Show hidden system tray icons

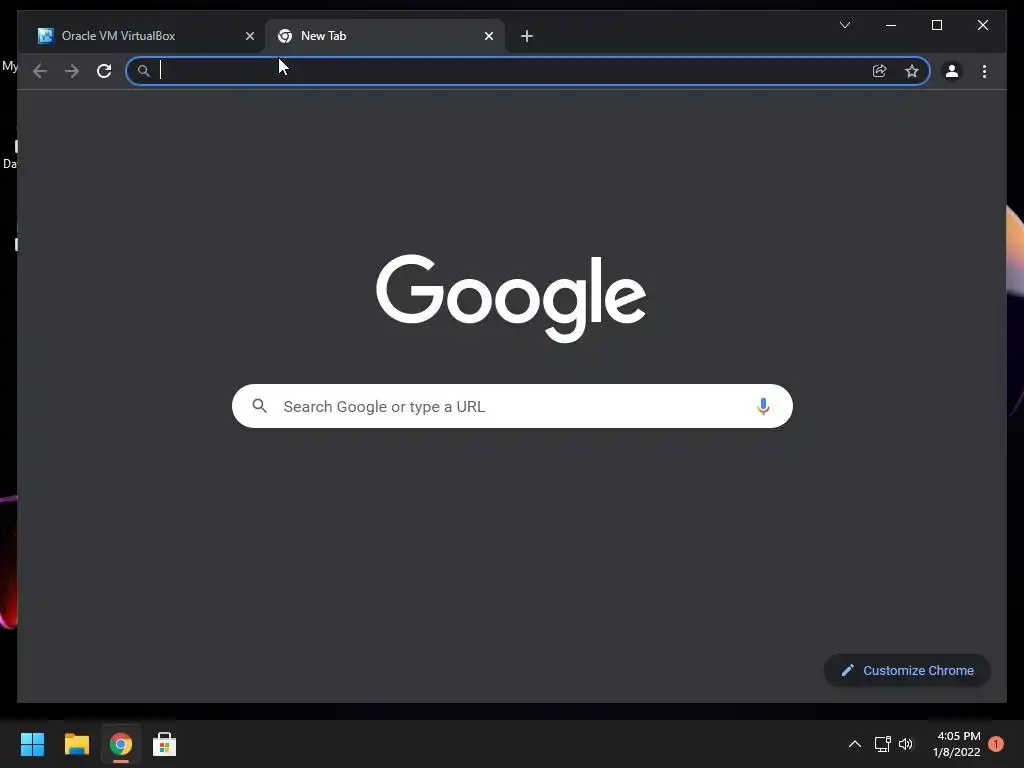click(x=854, y=744)
